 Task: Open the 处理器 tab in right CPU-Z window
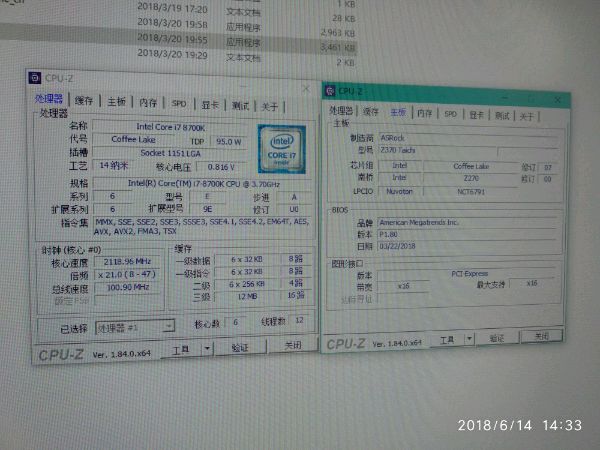tap(341, 111)
